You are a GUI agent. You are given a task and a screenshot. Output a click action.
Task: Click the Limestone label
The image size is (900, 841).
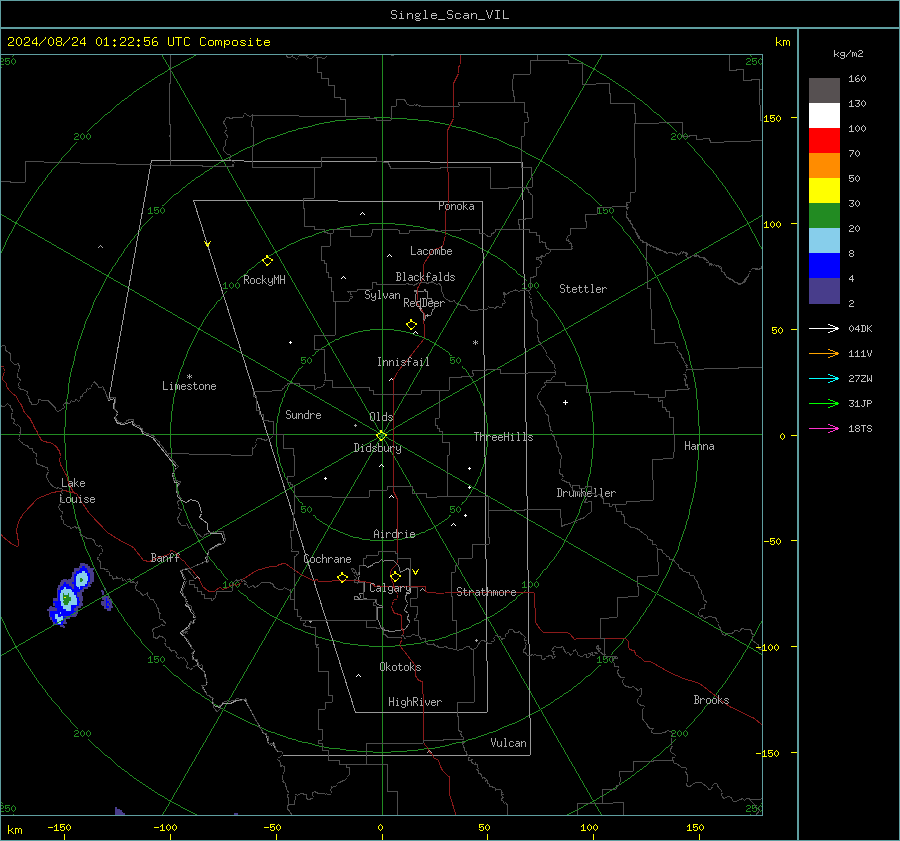189,386
